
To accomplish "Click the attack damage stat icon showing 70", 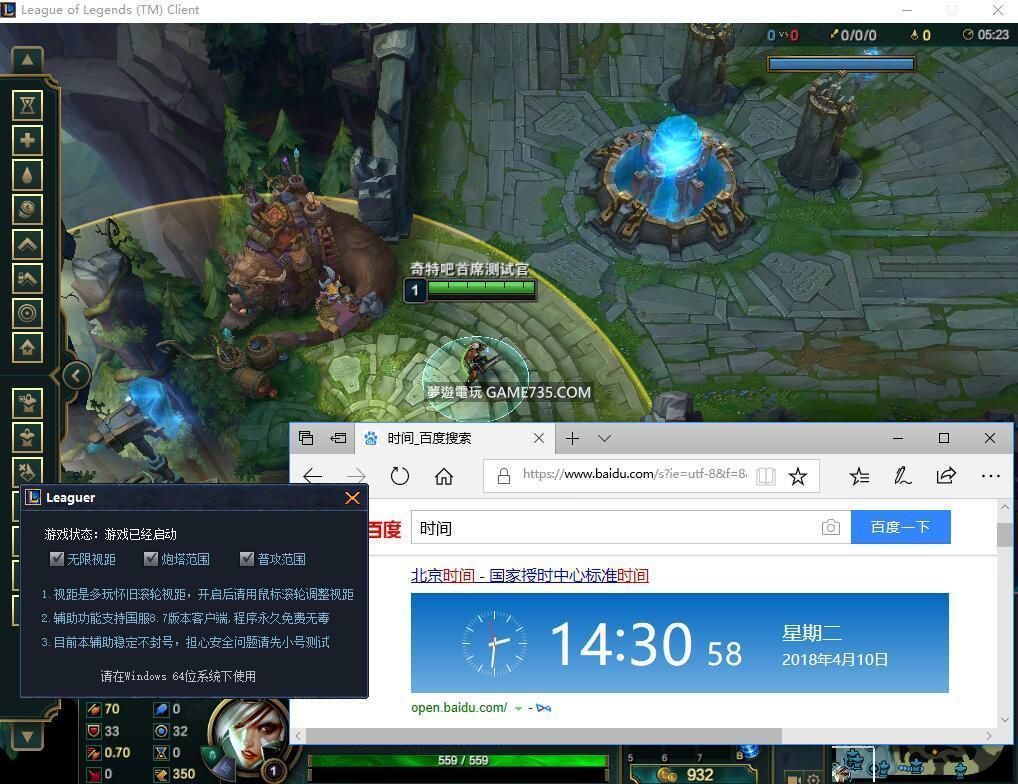I will pyautogui.click(x=93, y=709).
